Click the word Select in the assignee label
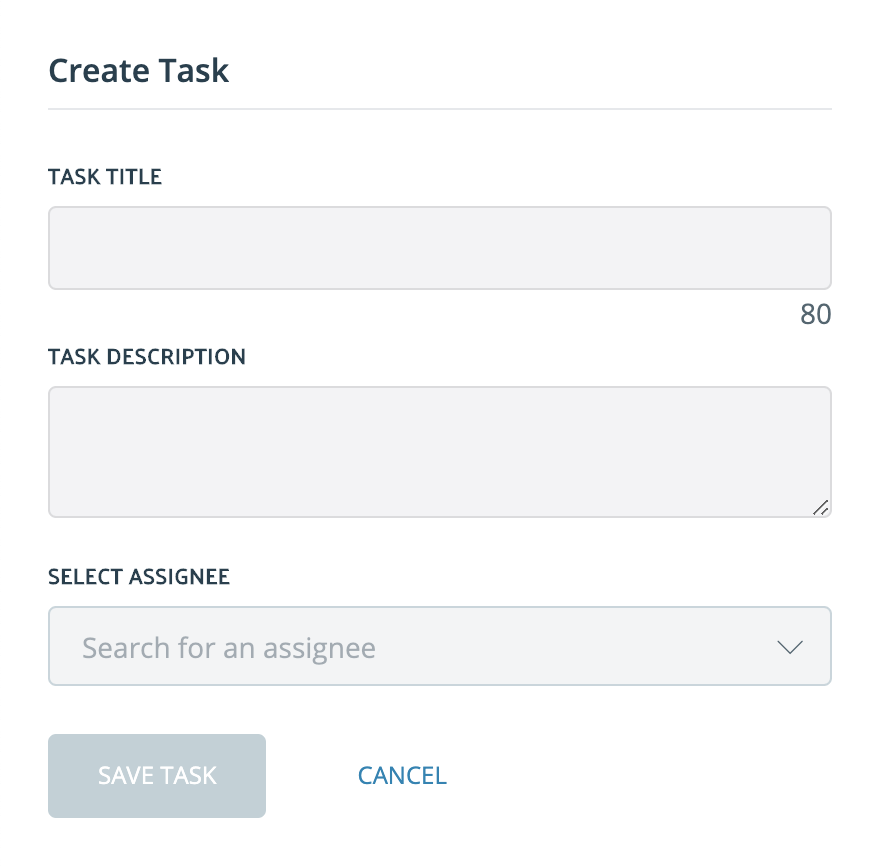The height and width of the screenshot is (866, 880). coord(87,577)
